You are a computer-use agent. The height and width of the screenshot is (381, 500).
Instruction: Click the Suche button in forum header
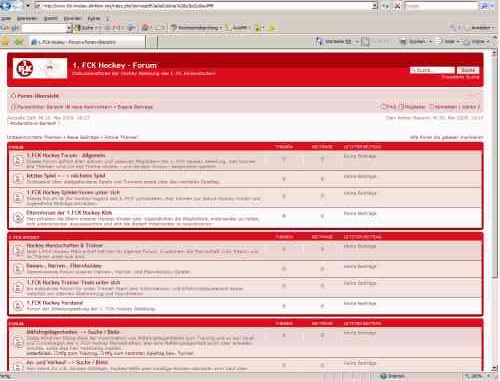pyautogui.click(x=468, y=70)
